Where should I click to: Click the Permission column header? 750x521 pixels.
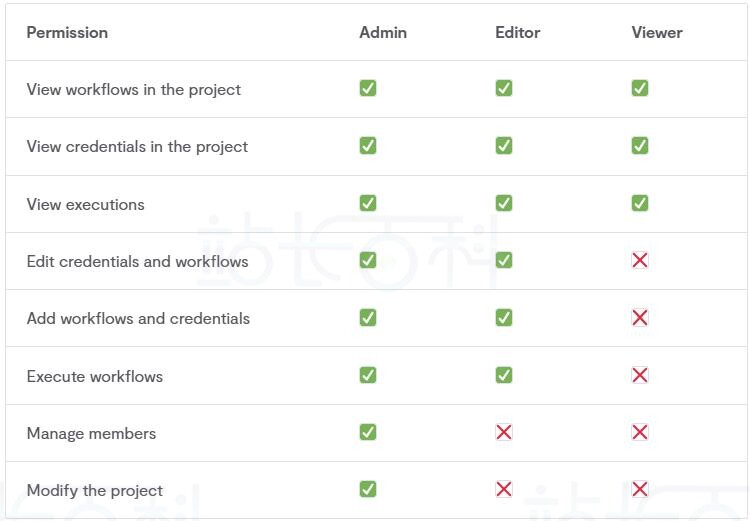(x=67, y=32)
